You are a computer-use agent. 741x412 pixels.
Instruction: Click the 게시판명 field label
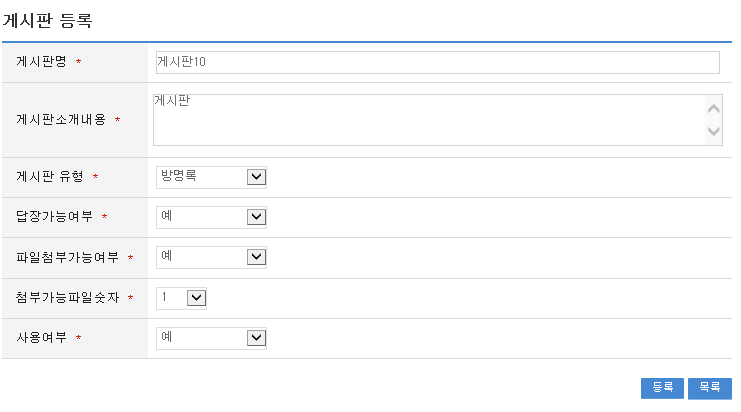pos(41,62)
